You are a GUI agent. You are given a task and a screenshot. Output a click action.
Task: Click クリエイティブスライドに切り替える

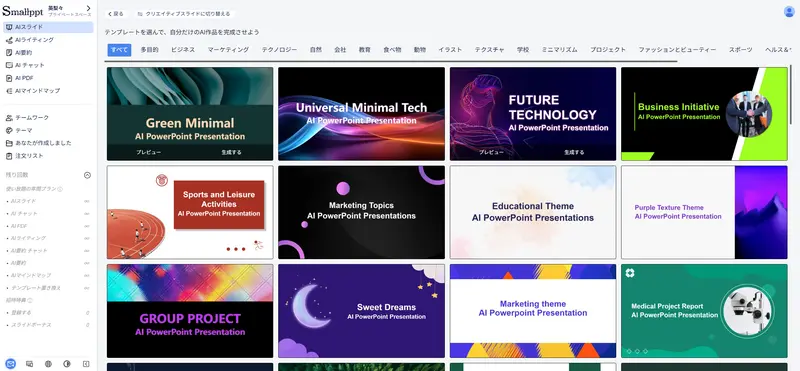184,14
